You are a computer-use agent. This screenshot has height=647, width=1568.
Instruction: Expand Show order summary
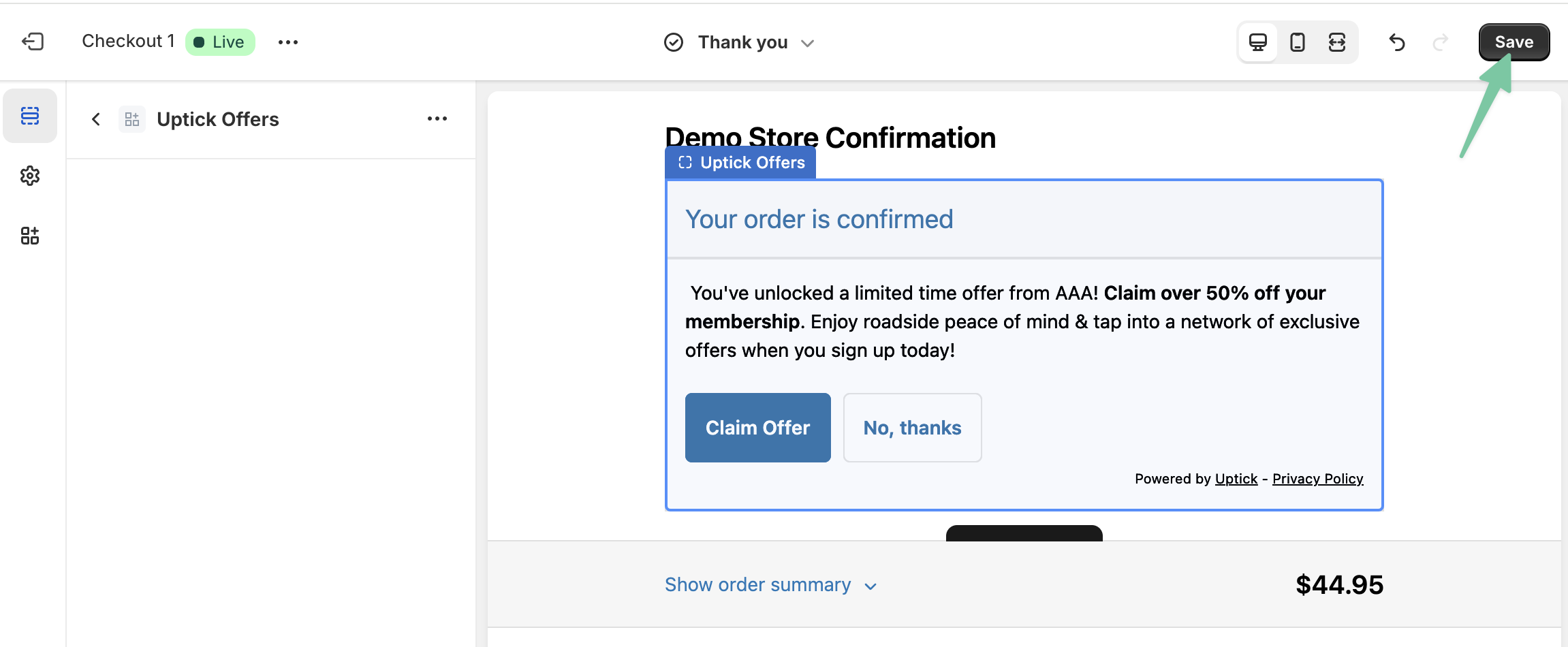pyautogui.click(x=770, y=585)
